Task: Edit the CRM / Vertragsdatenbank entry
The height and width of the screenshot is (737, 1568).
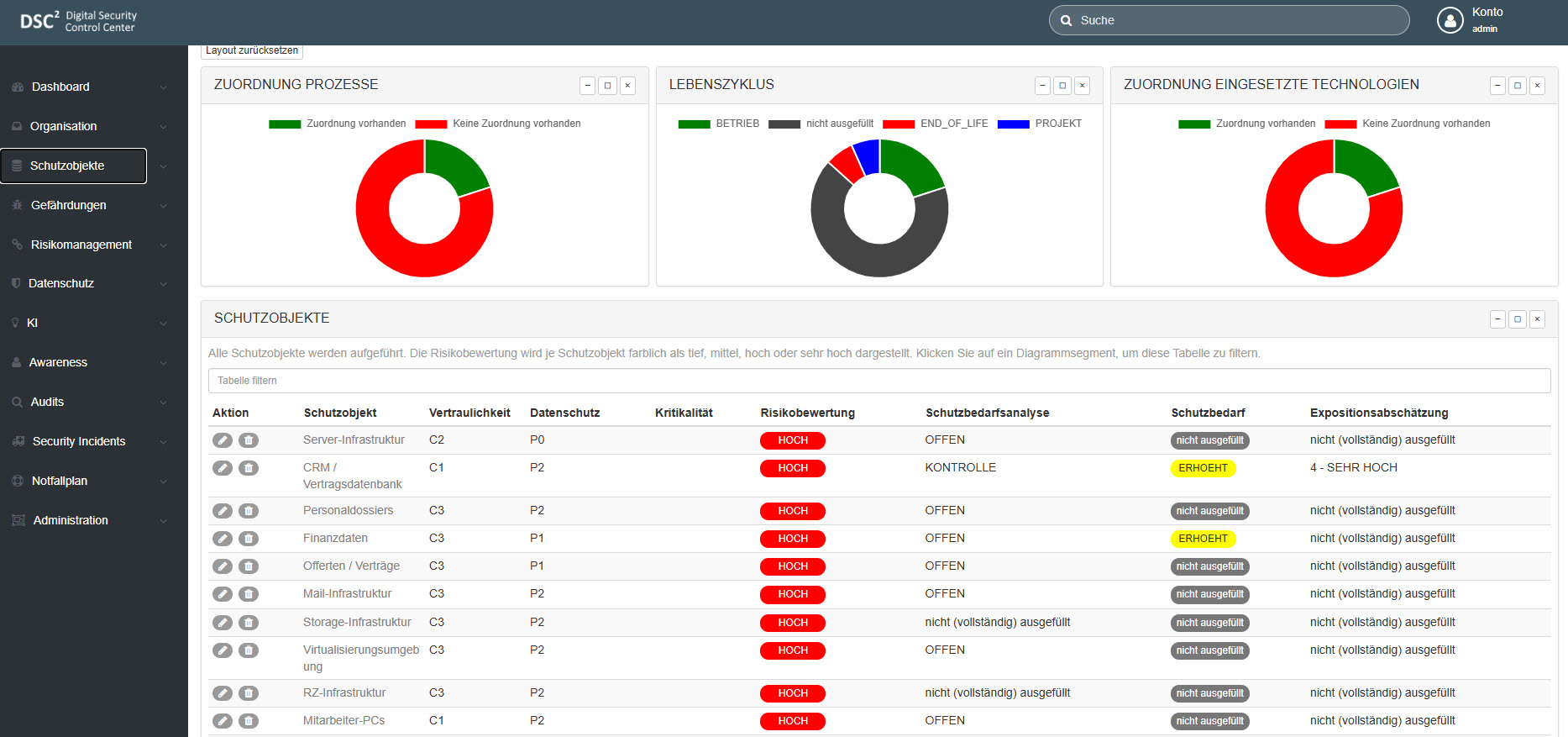Action: (223, 468)
